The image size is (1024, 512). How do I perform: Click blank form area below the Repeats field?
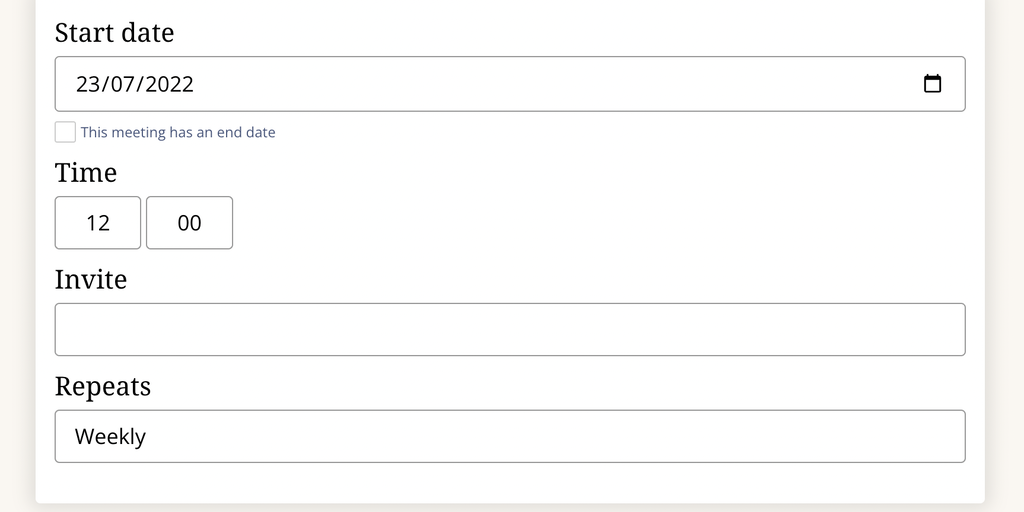(x=510, y=483)
